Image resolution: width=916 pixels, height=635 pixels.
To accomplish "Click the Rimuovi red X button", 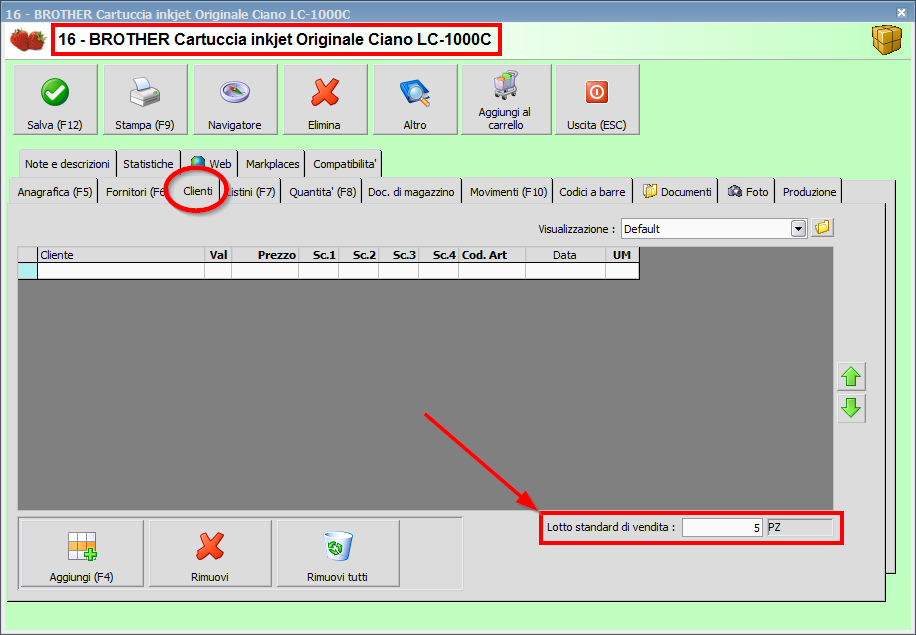I will pos(210,553).
